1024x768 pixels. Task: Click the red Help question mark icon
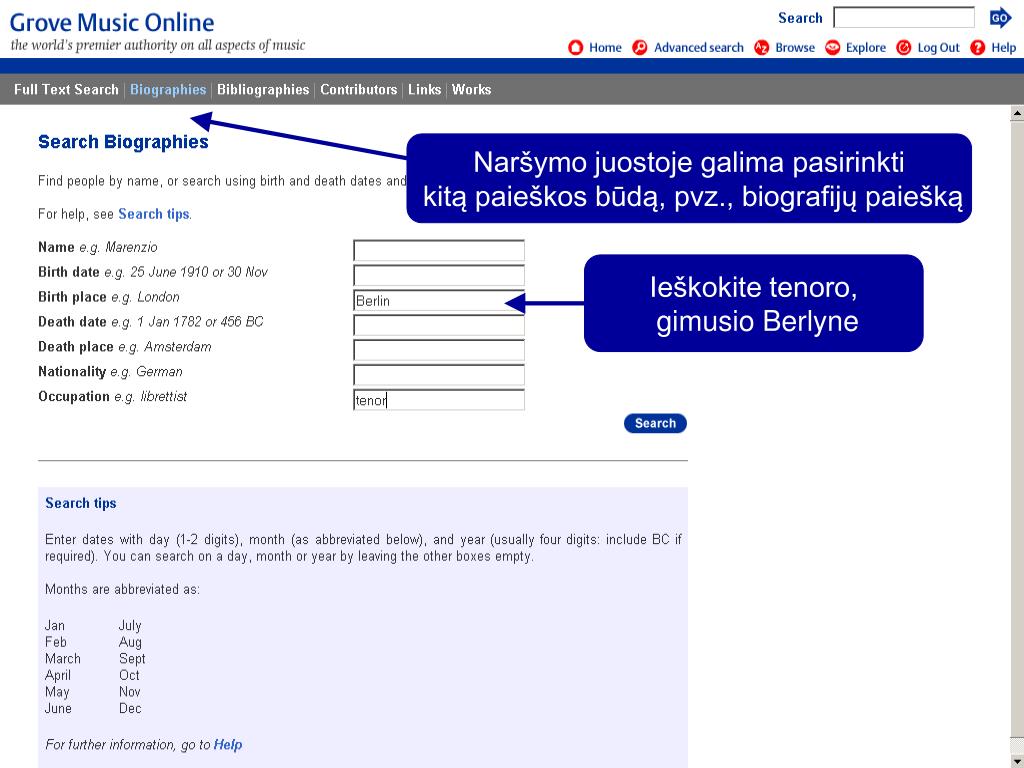pos(977,48)
